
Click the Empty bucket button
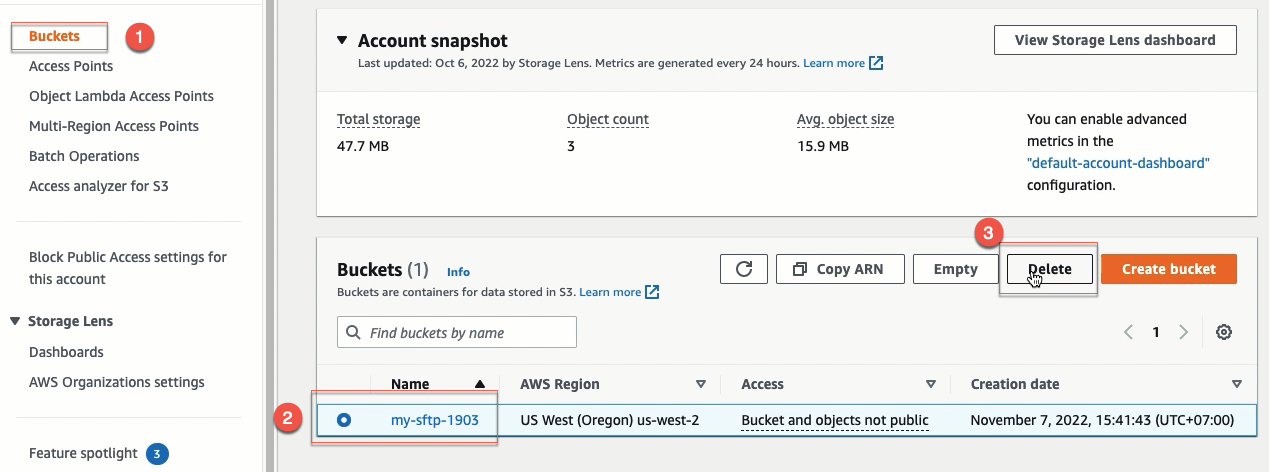coord(955,269)
